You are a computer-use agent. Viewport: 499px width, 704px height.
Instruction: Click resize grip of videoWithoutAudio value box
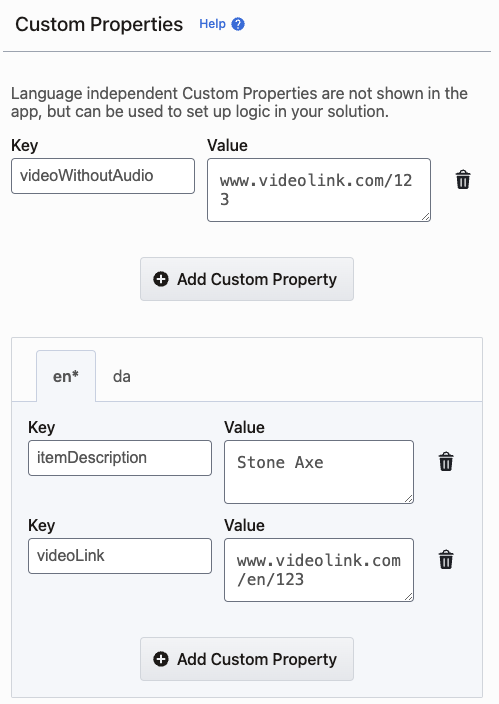click(425, 216)
